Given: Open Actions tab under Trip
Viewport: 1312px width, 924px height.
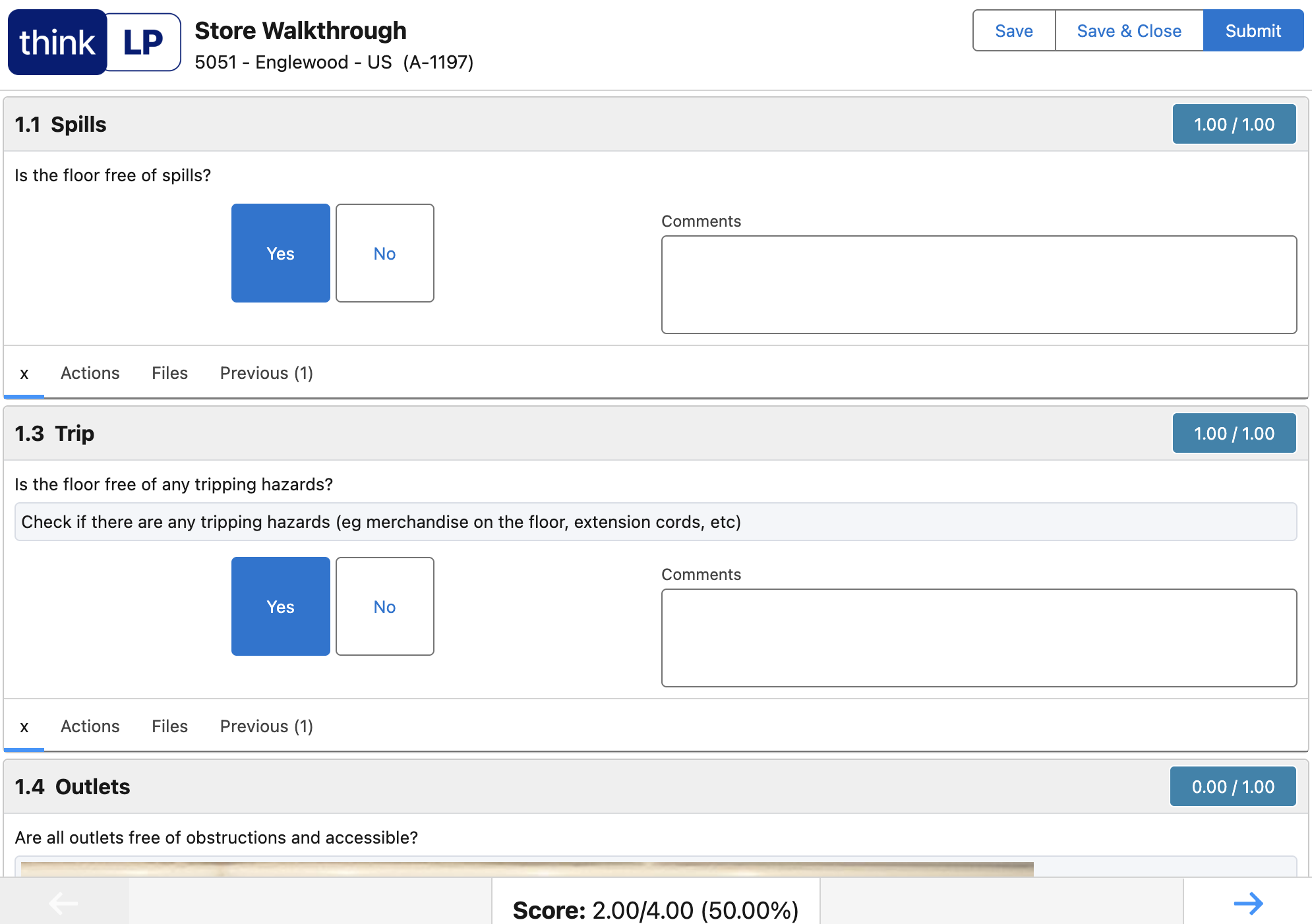Looking at the screenshot, I should 90,726.
